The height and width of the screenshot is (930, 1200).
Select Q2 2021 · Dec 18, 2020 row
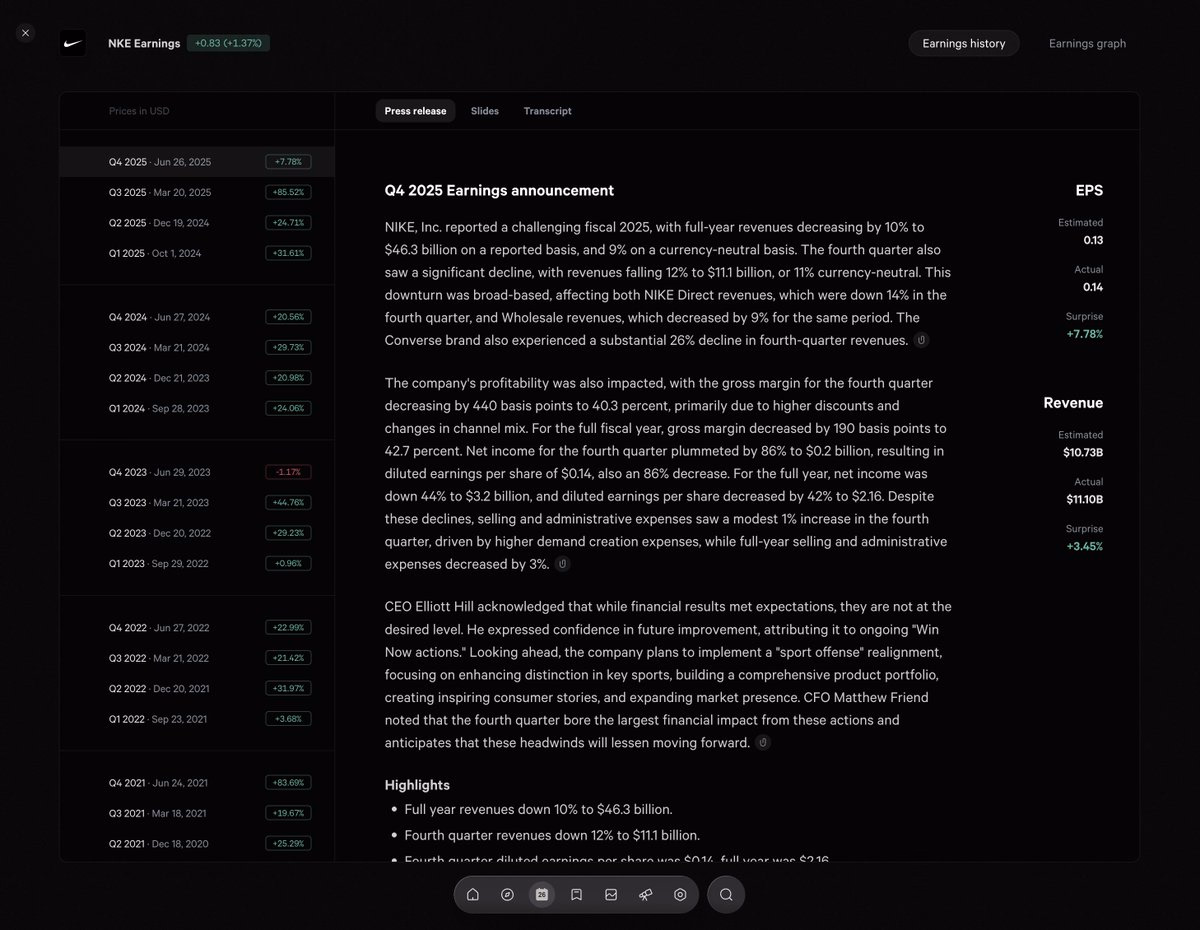[197, 844]
